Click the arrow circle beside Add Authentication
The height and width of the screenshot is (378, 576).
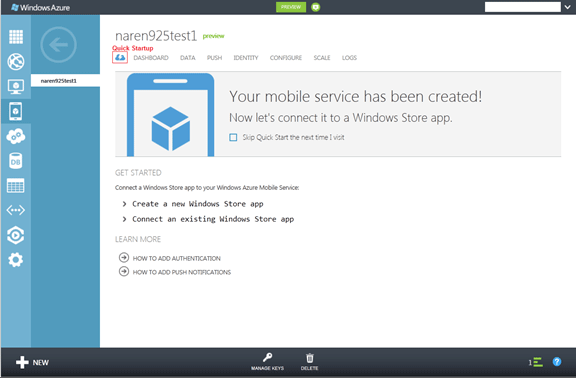124,258
